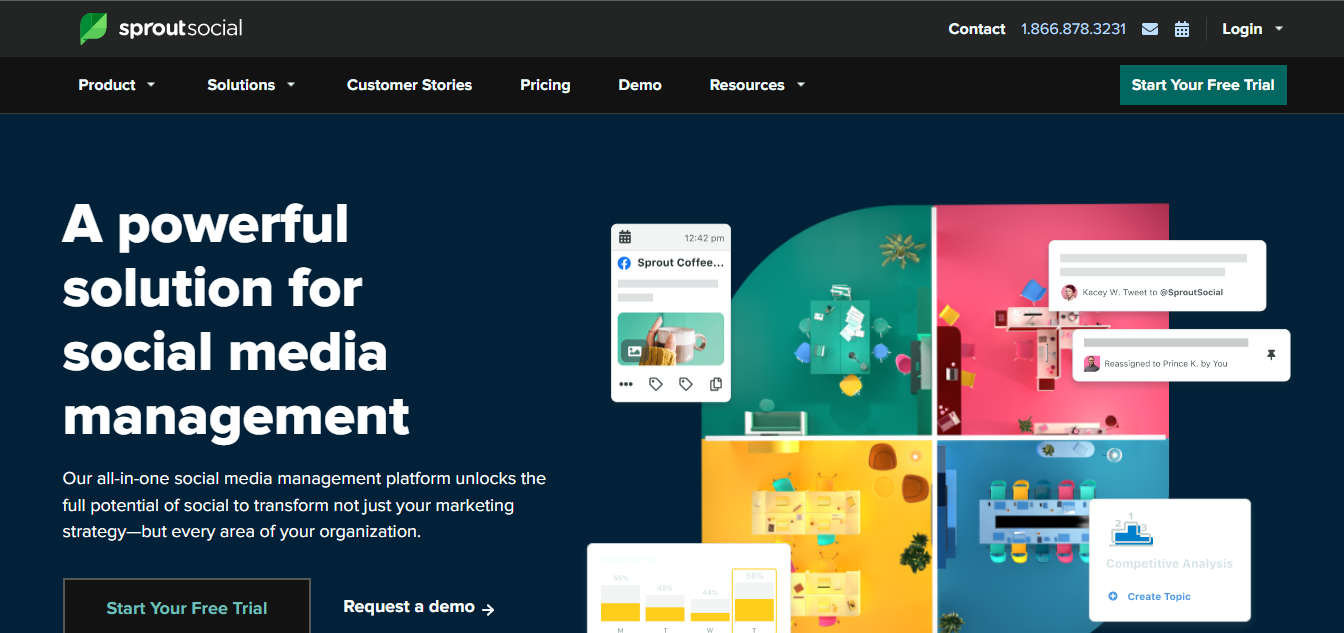Click the hero heading A powerful solution
Image resolution: width=1344 pixels, height=633 pixels.
pyautogui.click(x=237, y=319)
